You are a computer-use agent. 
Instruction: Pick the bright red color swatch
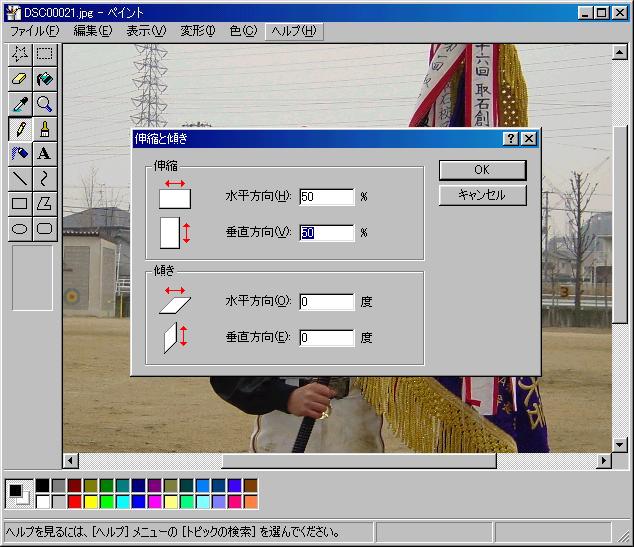click(x=75, y=502)
